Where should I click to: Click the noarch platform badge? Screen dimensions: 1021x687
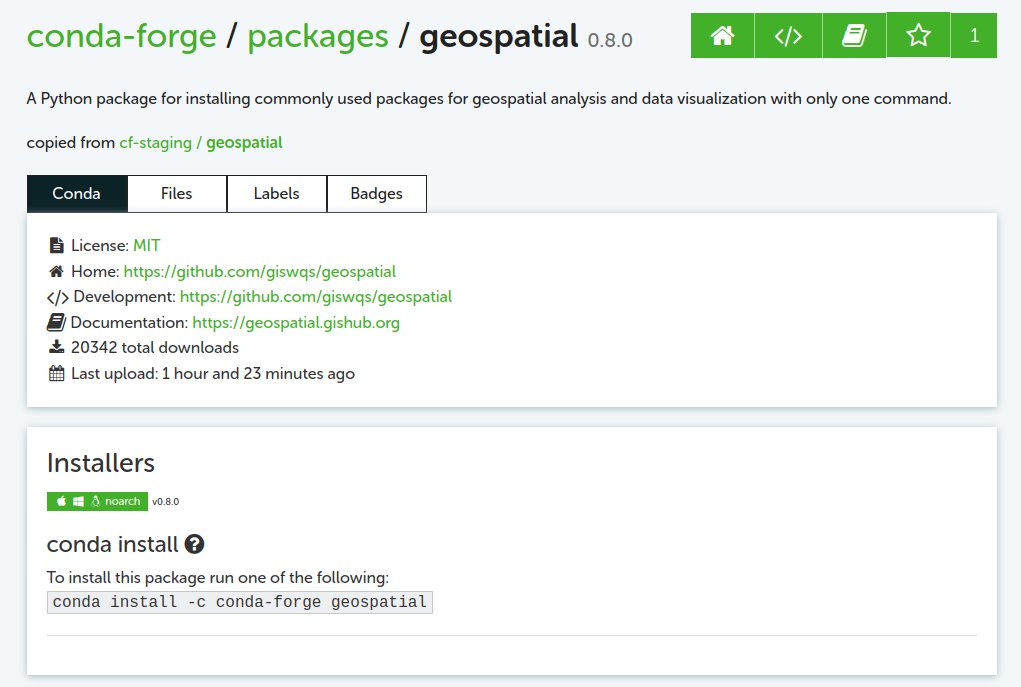pyautogui.click(x=98, y=501)
